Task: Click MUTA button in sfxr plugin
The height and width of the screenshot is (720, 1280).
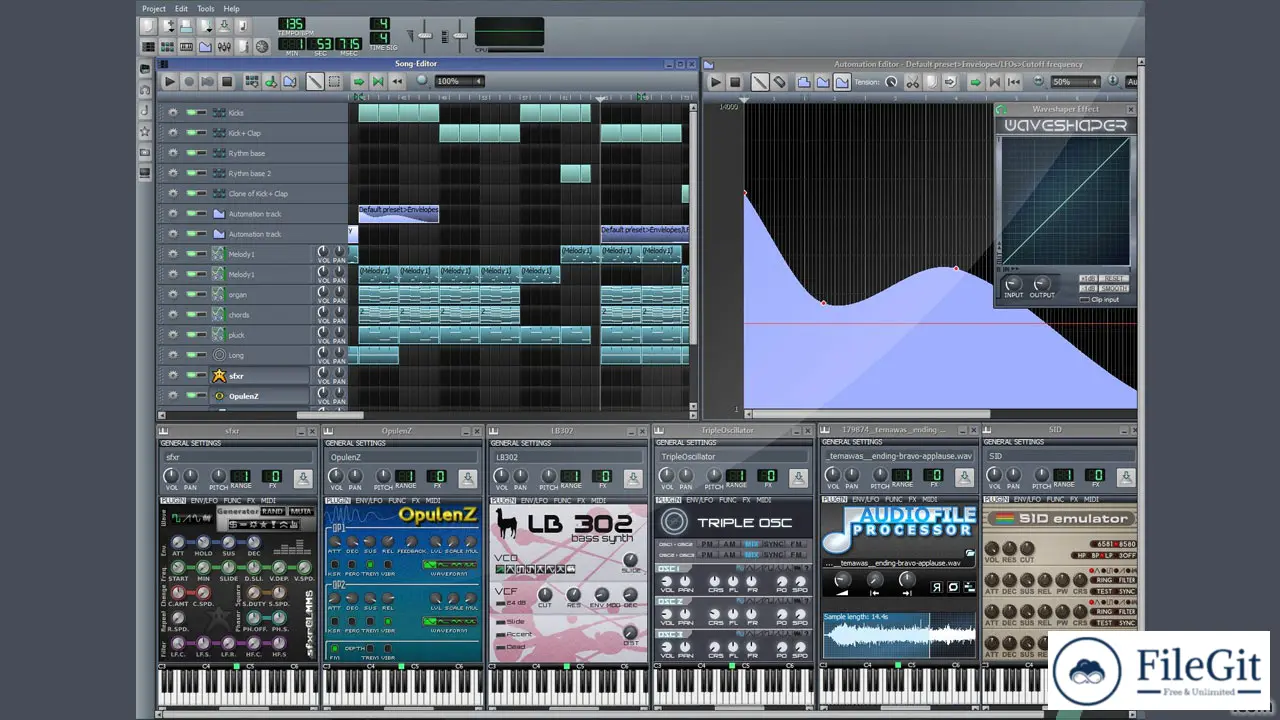Action: (301, 511)
